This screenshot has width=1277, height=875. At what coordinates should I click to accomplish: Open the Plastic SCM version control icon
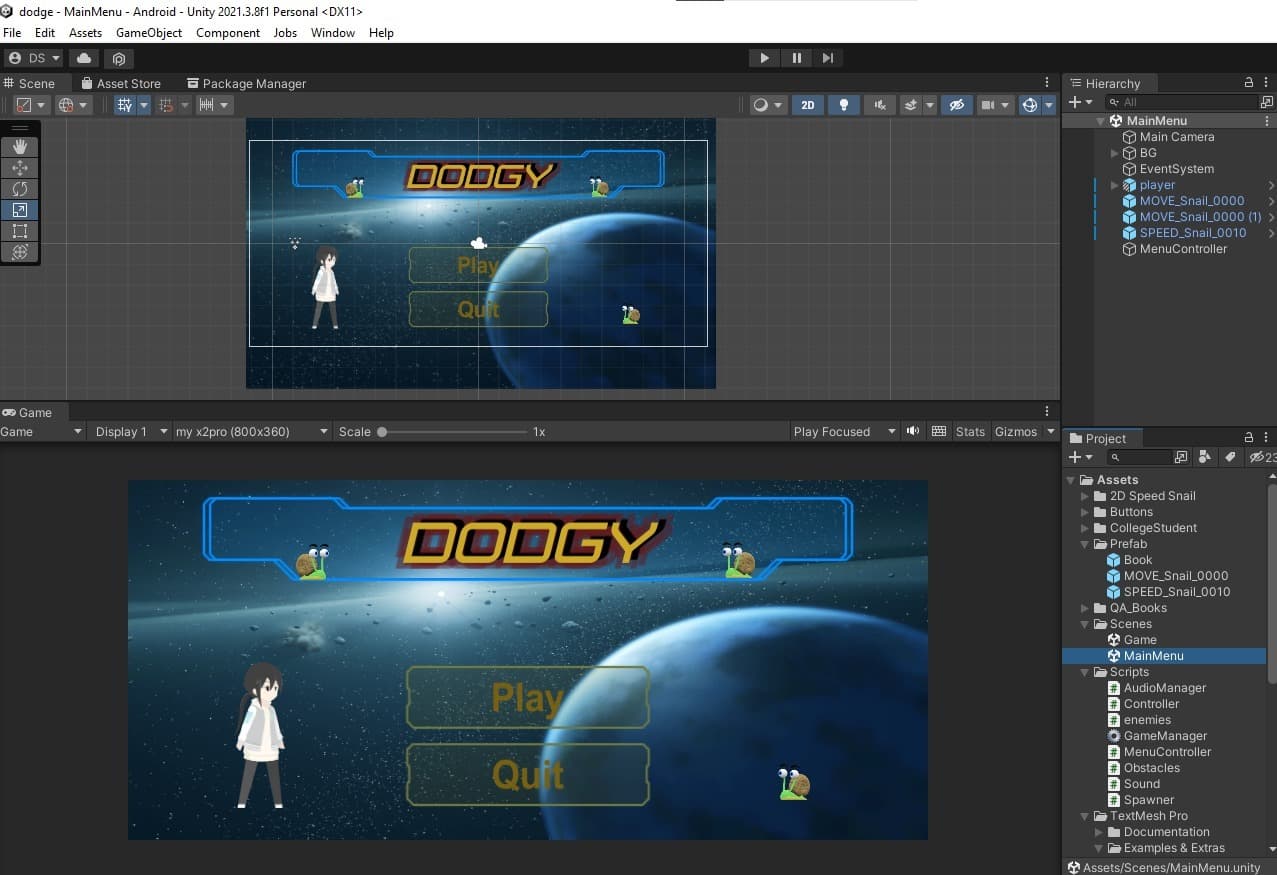point(118,58)
